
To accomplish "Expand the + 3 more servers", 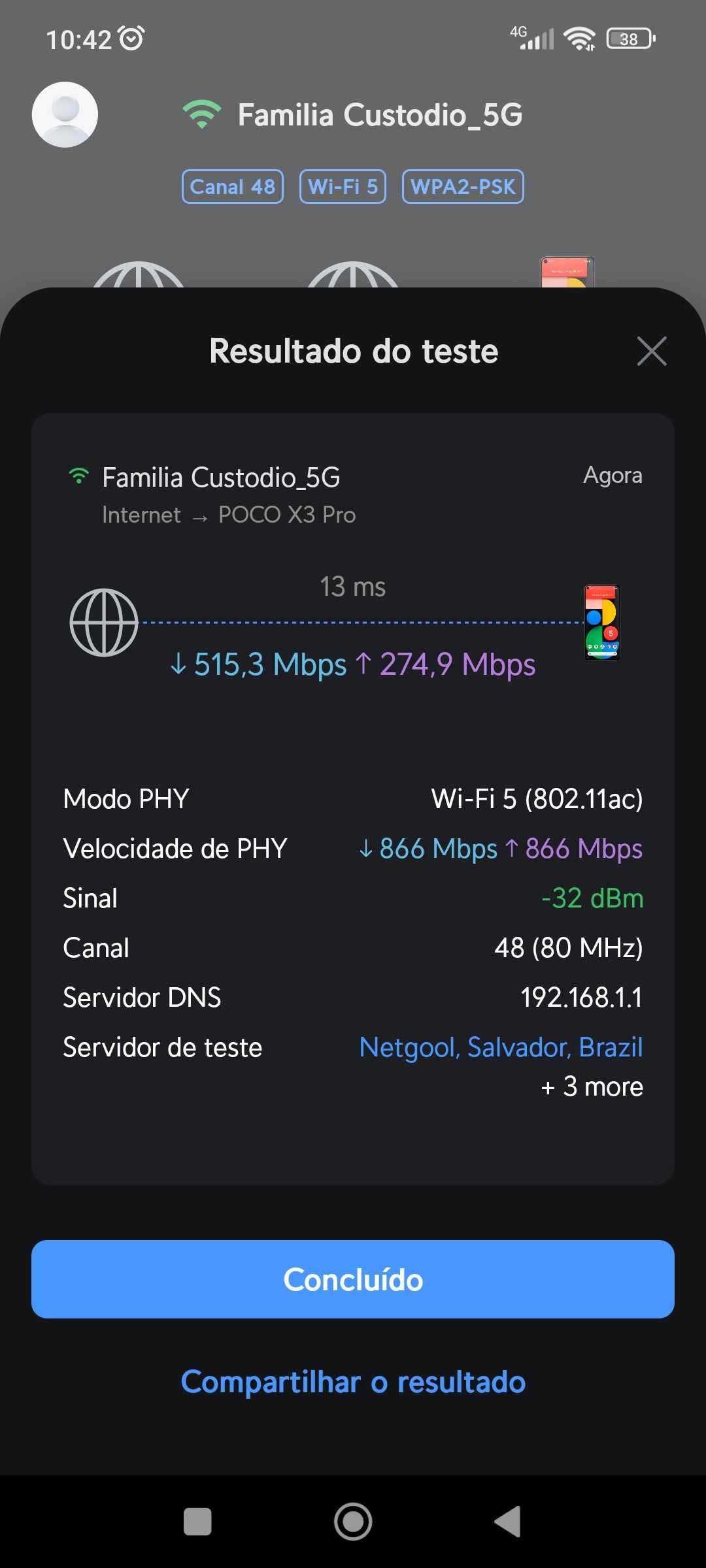I will click(x=592, y=1086).
